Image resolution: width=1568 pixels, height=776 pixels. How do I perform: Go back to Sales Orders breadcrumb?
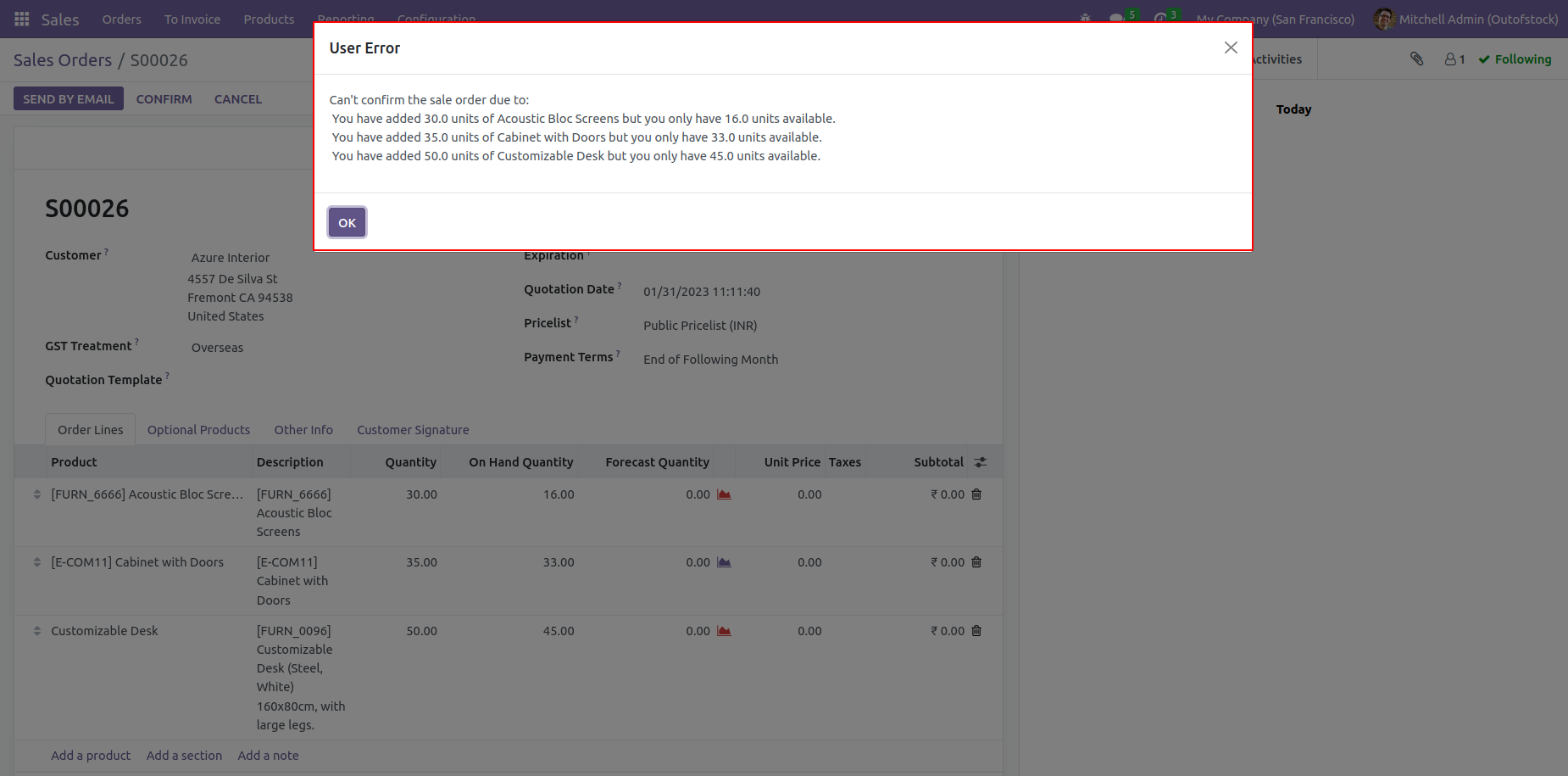pos(63,60)
